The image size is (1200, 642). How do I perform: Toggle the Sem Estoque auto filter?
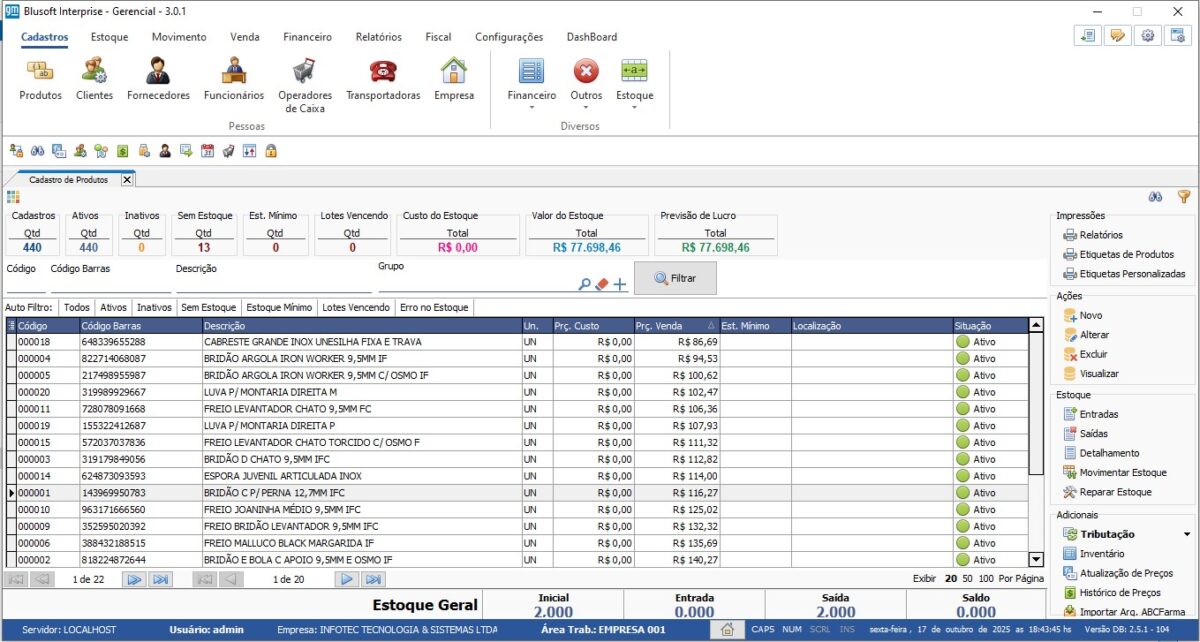(x=208, y=308)
